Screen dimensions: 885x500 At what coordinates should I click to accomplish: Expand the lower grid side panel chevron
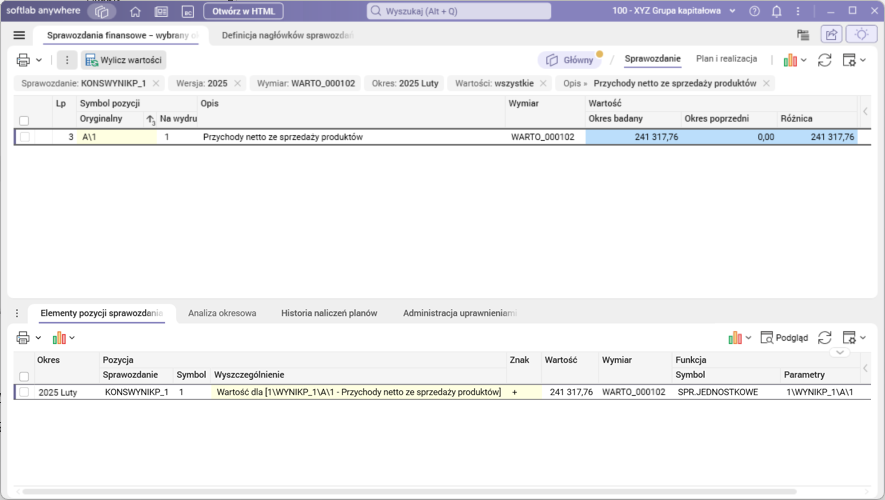click(865, 368)
